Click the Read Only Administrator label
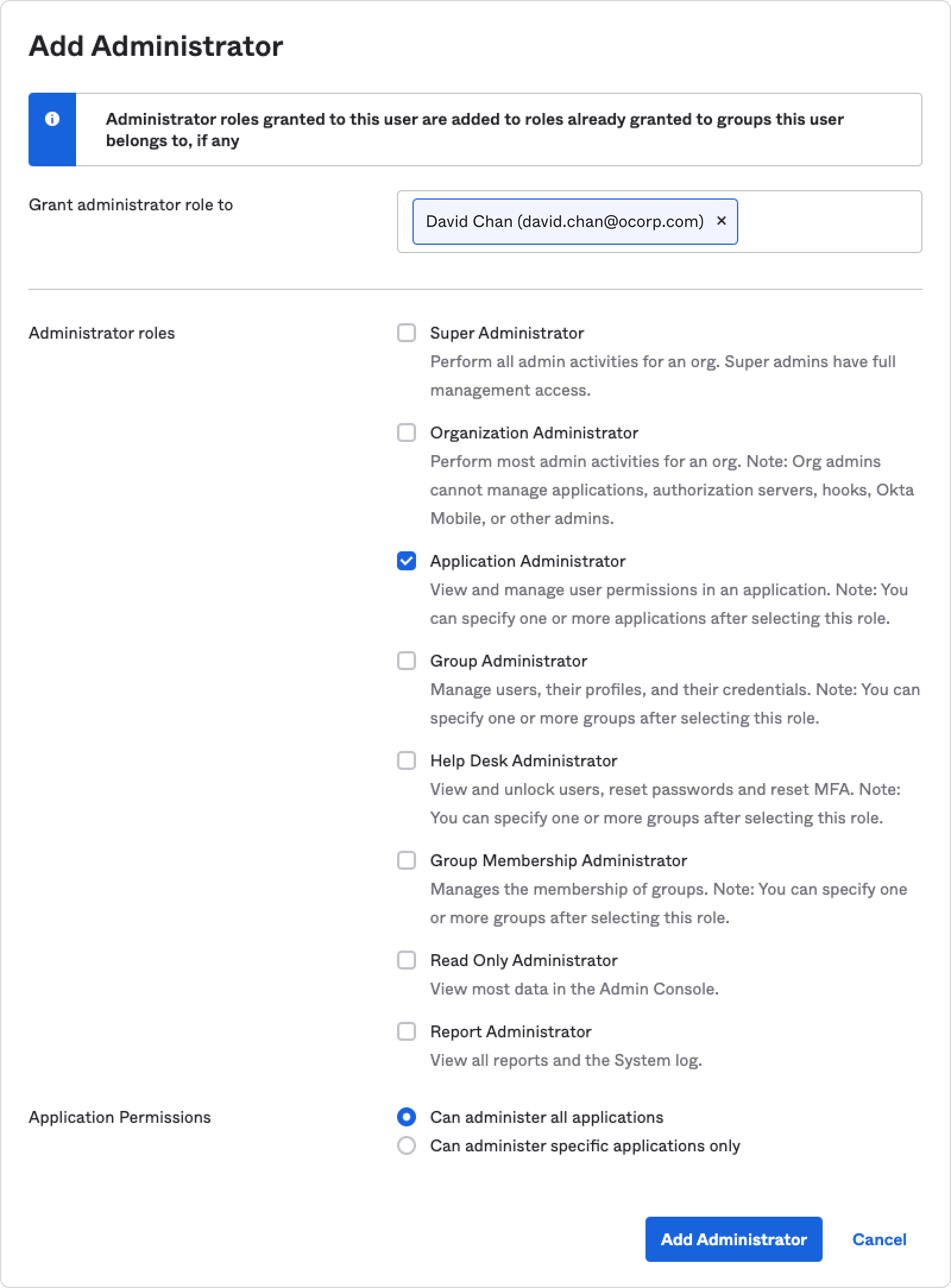Image resolution: width=951 pixels, height=1288 pixels. click(524, 960)
